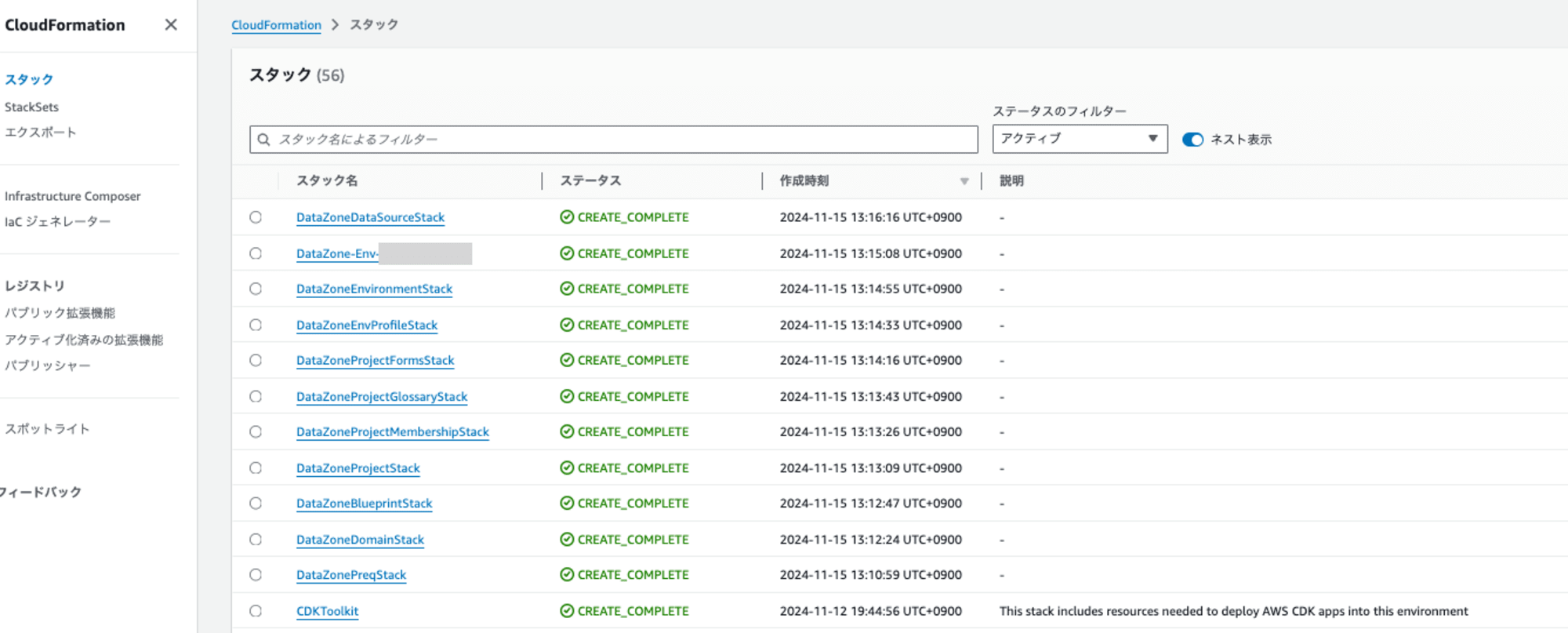Image resolution: width=1568 pixels, height=633 pixels.
Task: Click status check icon for DataZoneProjectStack
Action: coord(567,468)
